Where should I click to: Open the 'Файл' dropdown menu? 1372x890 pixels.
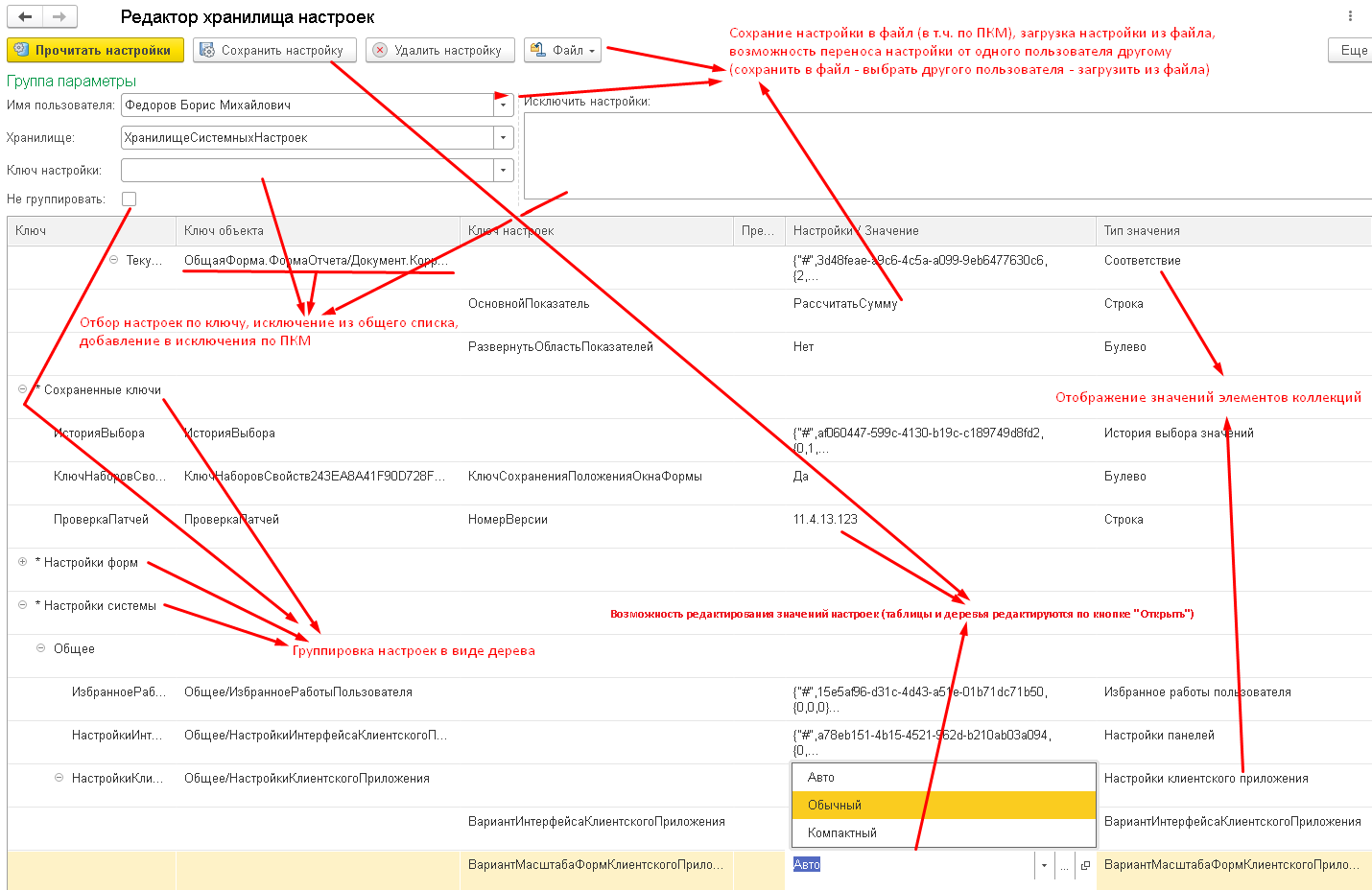[x=562, y=50]
